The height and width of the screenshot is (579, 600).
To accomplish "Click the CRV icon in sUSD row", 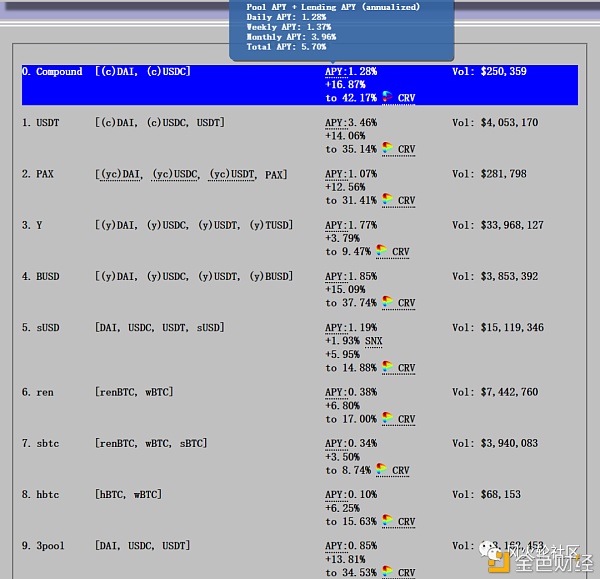I will 387,367.
